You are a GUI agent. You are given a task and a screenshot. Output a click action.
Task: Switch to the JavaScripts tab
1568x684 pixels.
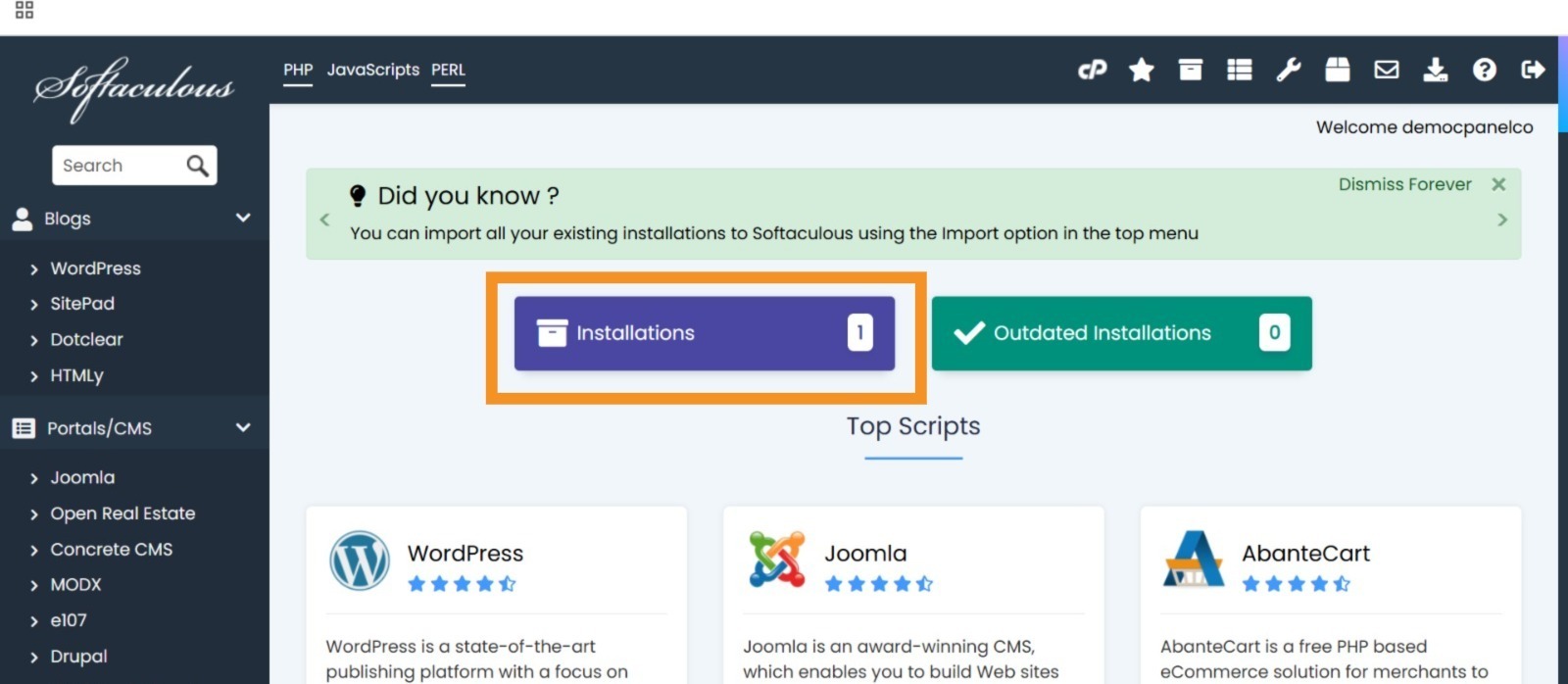pos(373,70)
